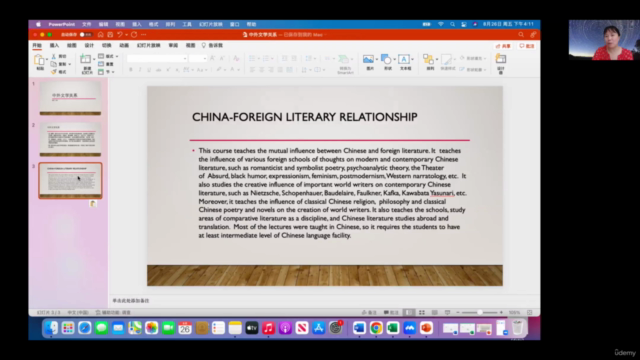Click the Paste clipboard icon
This screenshot has height=360, width=640.
click(39, 60)
